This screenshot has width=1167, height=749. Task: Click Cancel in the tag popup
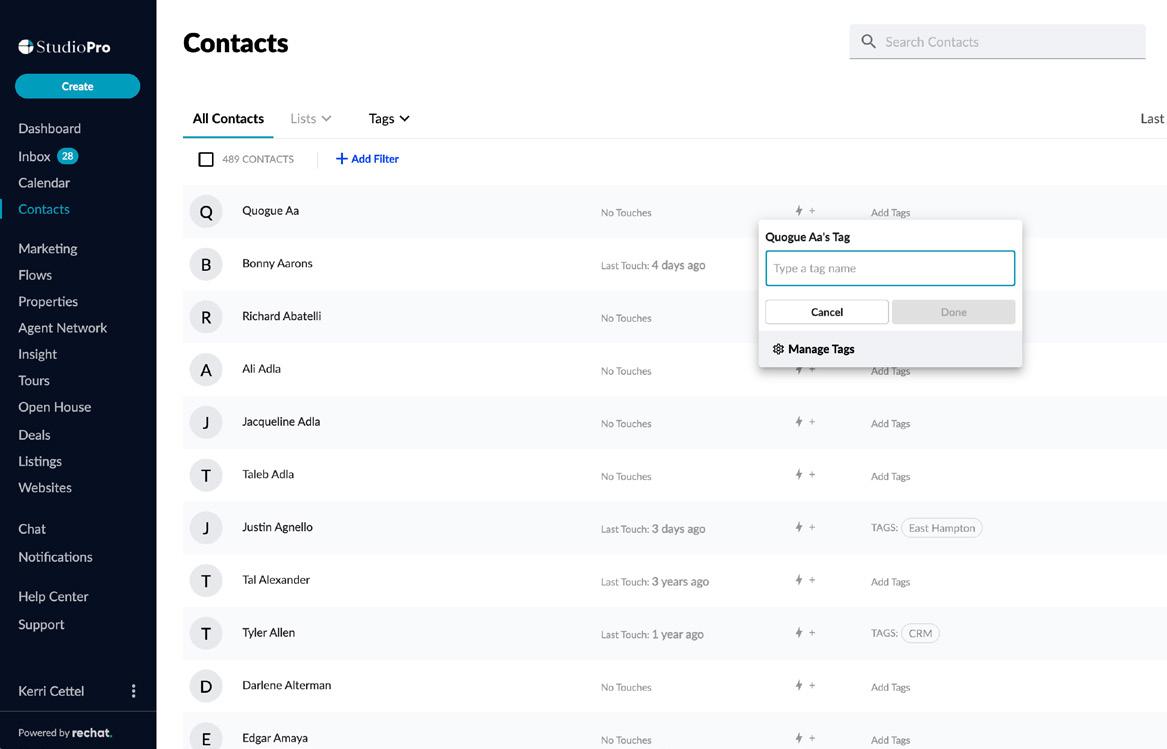826,312
